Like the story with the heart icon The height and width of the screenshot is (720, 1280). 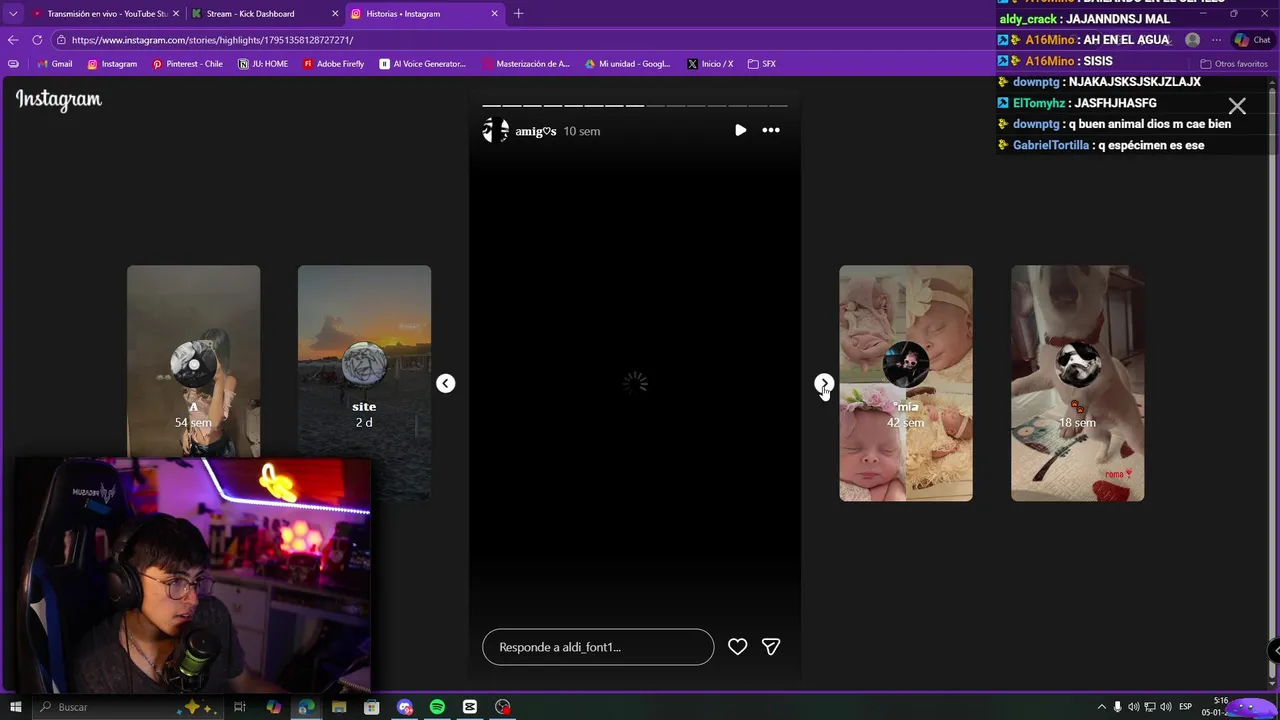click(737, 647)
